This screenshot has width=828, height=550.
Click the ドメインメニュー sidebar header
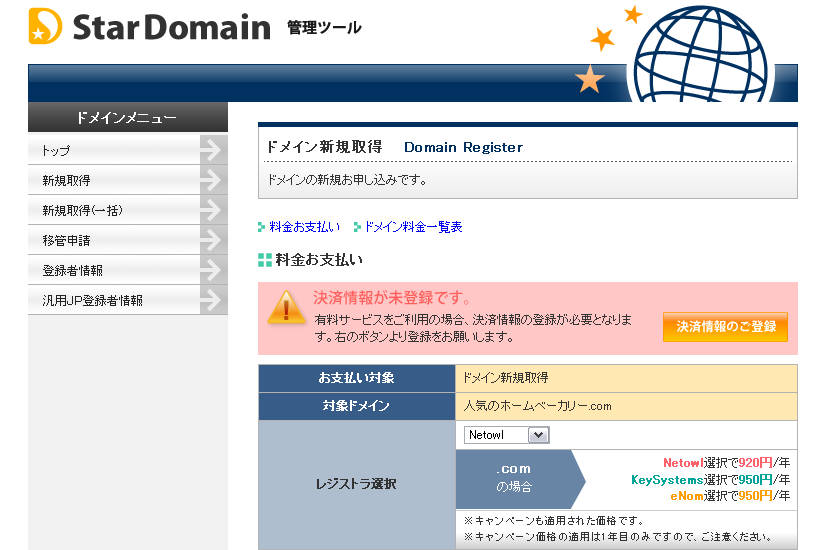pos(128,117)
